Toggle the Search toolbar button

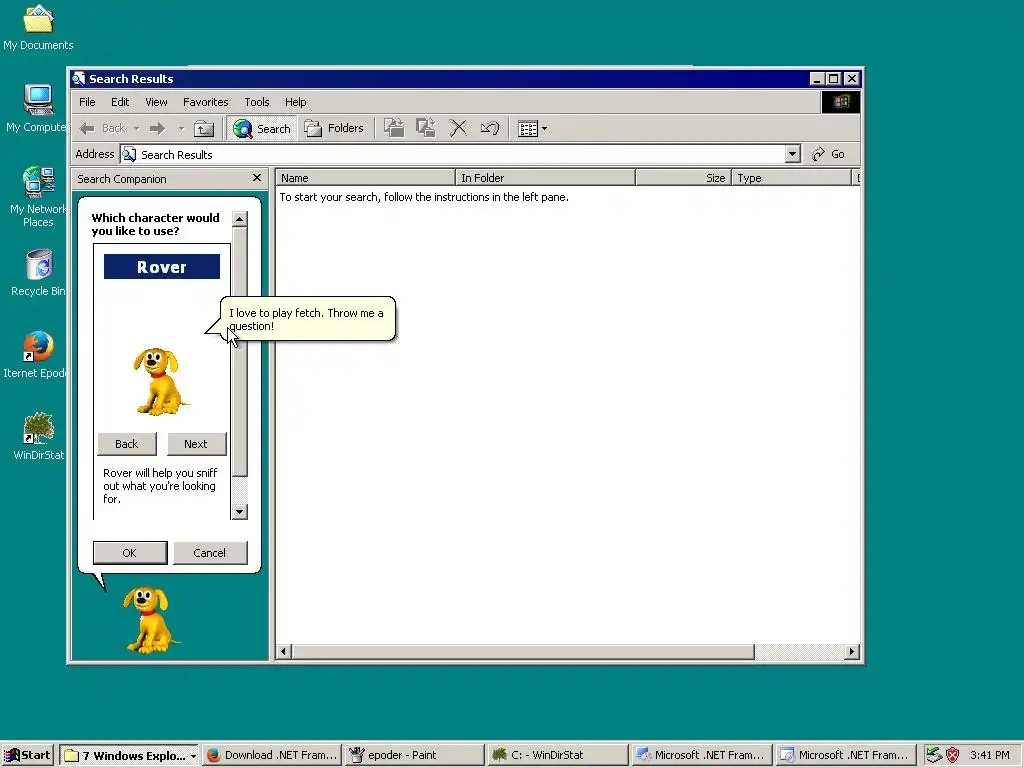[x=261, y=129]
